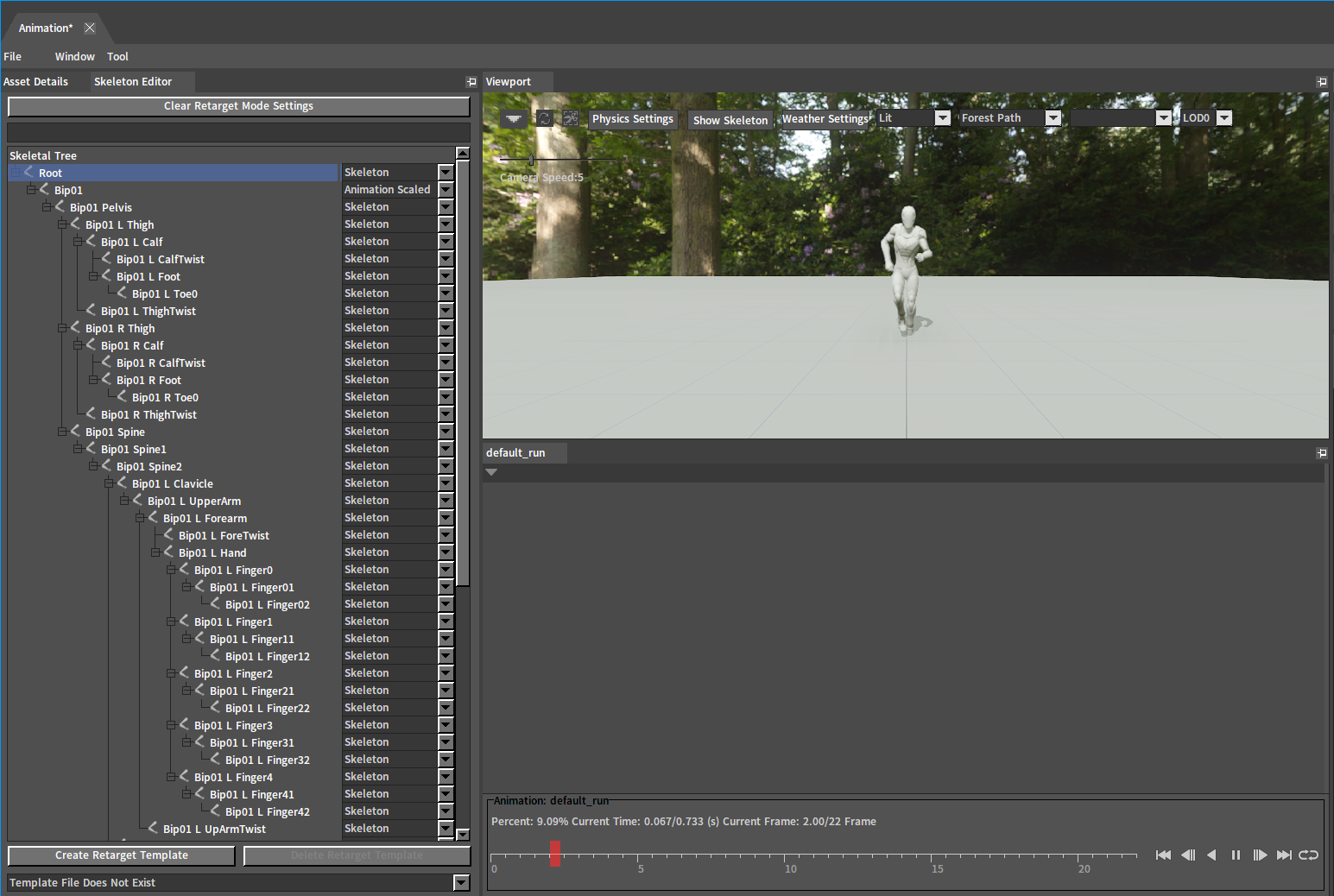Pin the Skeleton Editor panel

(x=471, y=82)
